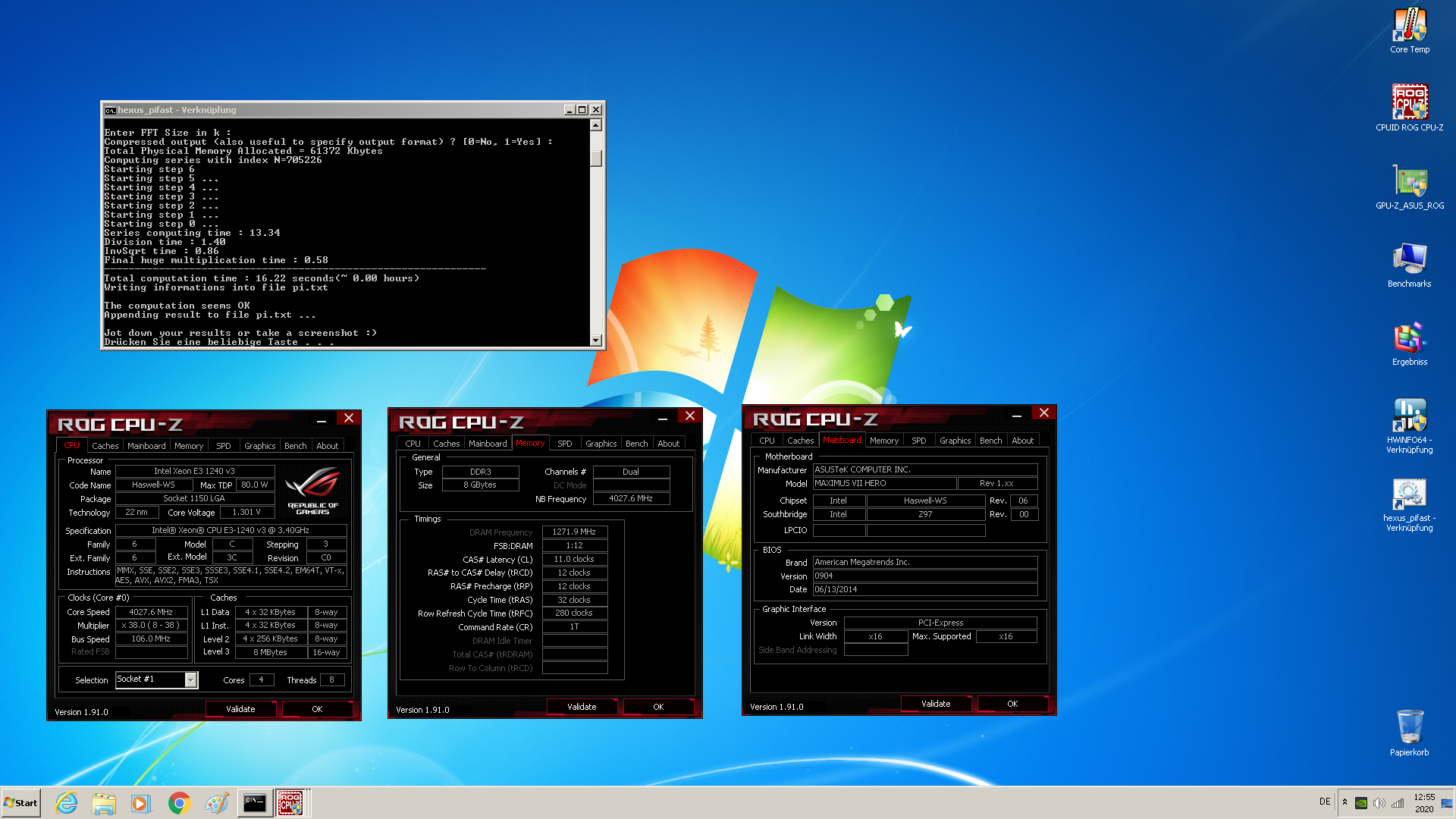Click the MAXIMUS VII HERO model field
This screenshot has height=819, width=1456.
(884, 483)
